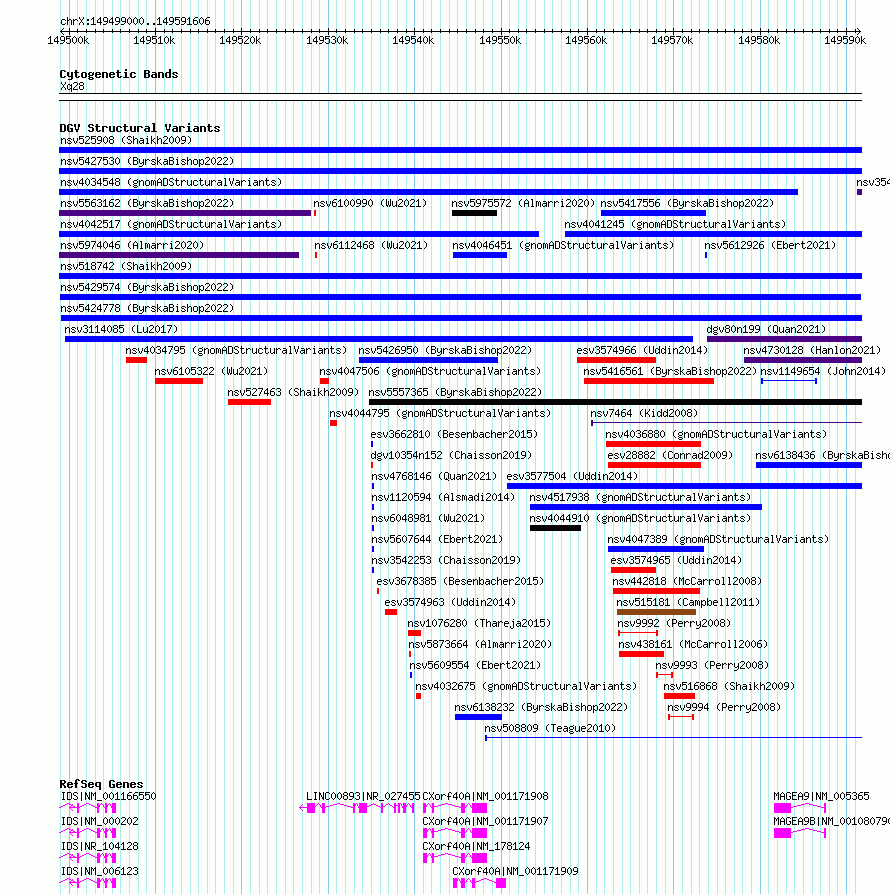
Task: Click nsv7464 (Kidd2008) label
Action: [x=644, y=413]
